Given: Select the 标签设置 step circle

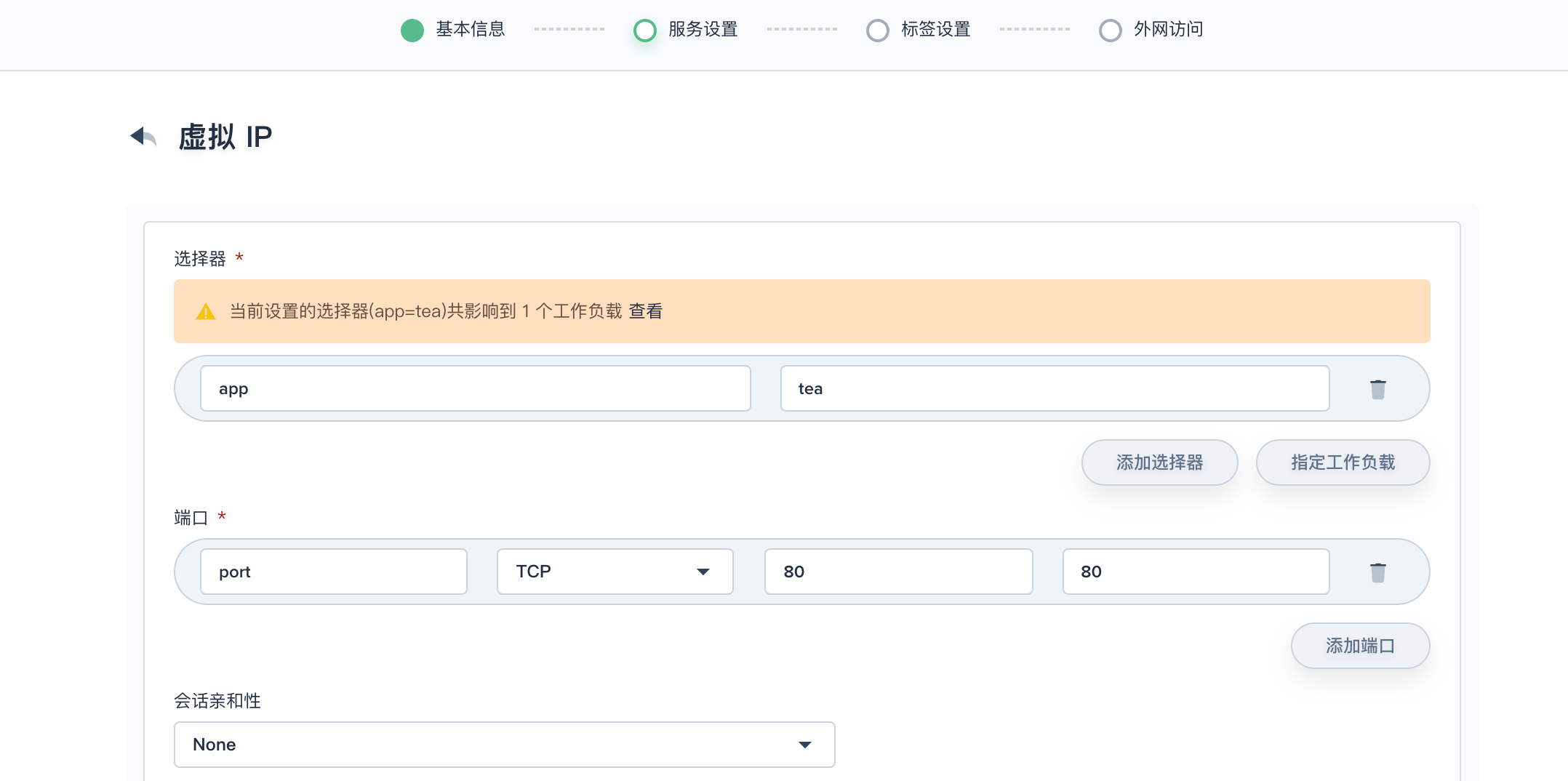Looking at the screenshot, I should (x=878, y=30).
